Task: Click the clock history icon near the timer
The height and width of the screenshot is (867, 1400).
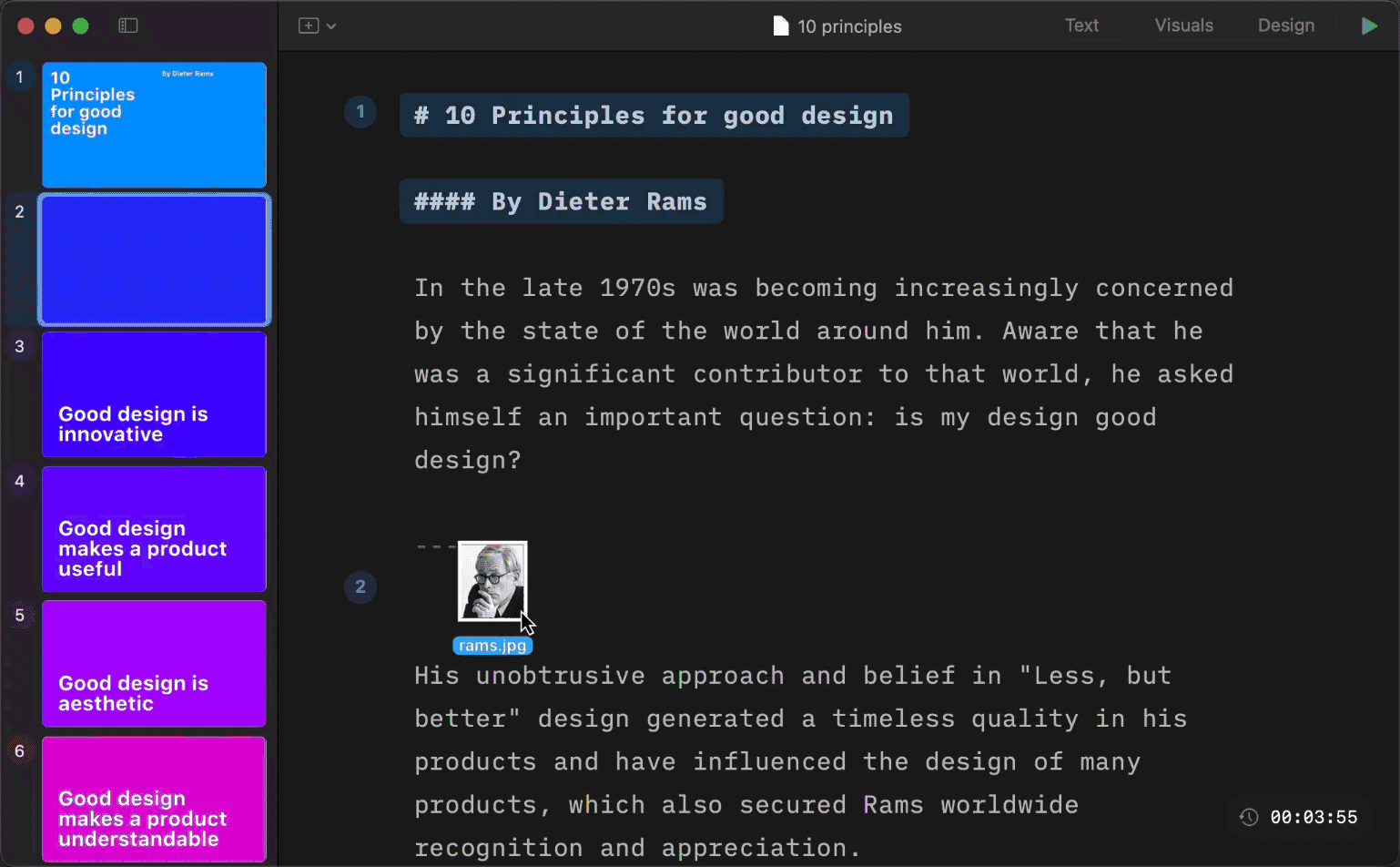Action: pyautogui.click(x=1249, y=817)
